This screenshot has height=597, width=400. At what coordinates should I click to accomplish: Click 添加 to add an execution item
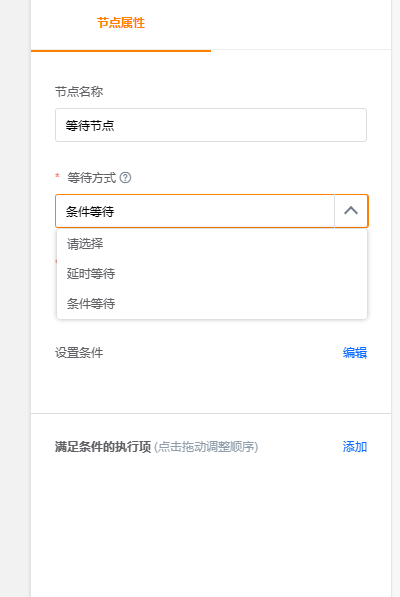coord(354,446)
